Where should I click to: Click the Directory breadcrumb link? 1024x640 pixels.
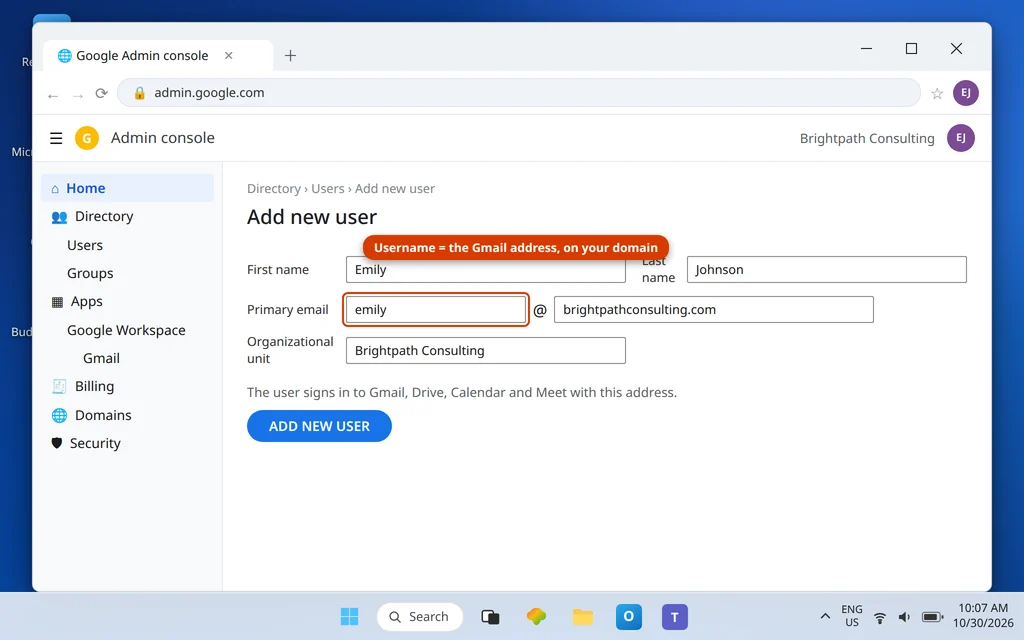[x=274, y=189]
